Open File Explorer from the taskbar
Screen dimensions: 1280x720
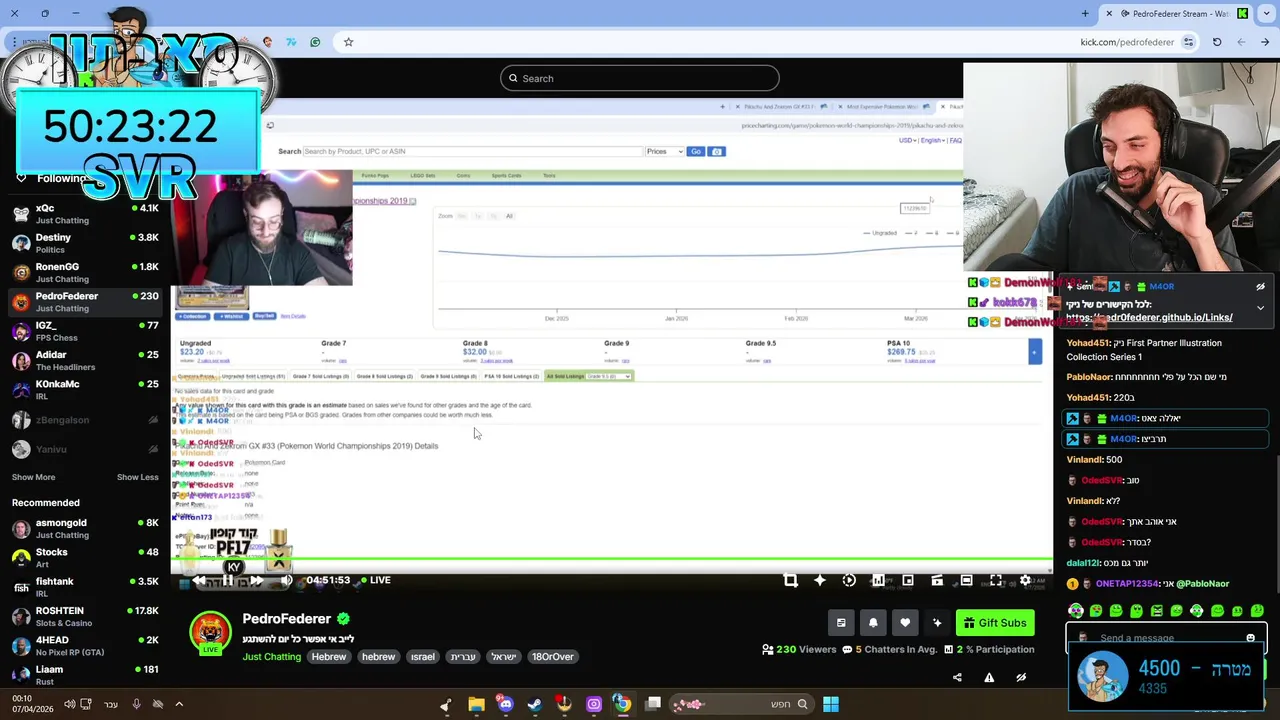pyautogui.click(x=476, y=704)
